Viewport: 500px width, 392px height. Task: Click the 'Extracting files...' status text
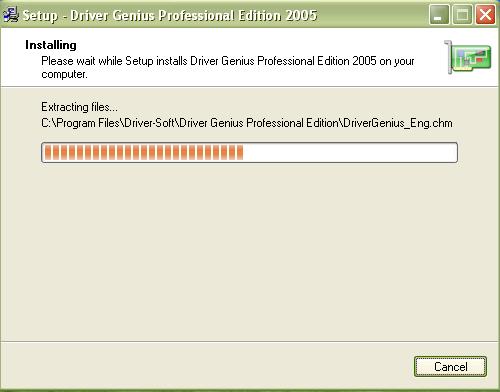point(79,107)
